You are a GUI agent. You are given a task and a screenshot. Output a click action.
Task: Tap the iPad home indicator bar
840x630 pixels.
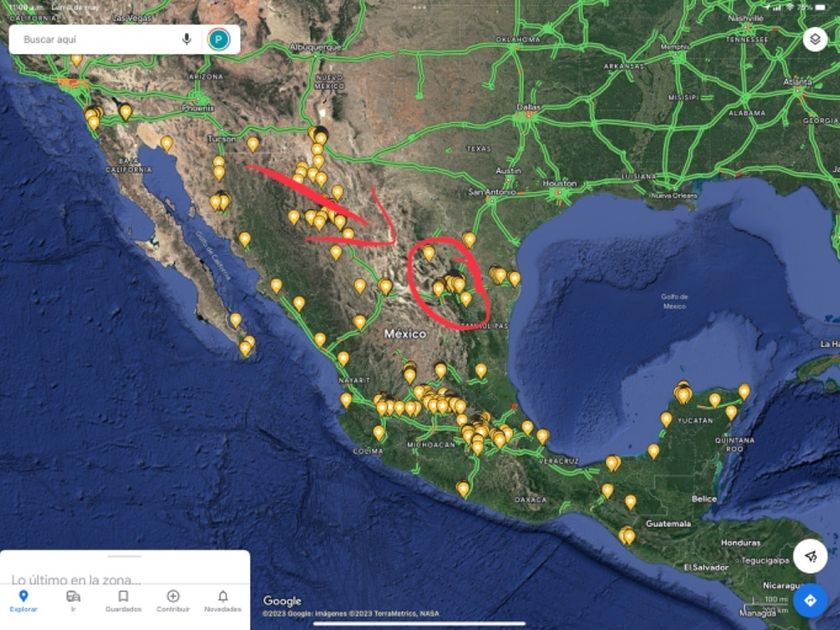tap(419, 624)
